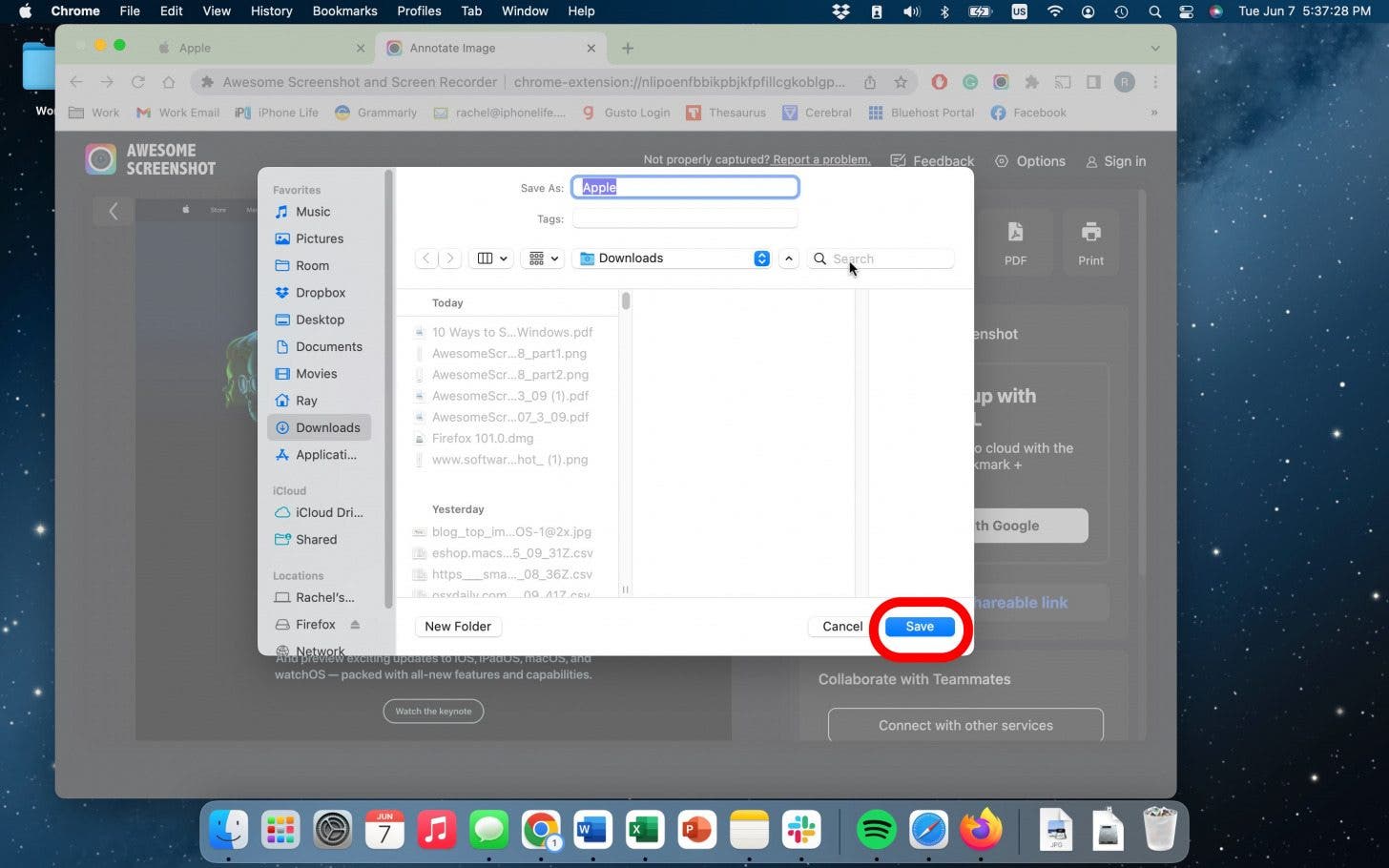1389x868 pixels.
Task: Click the Tags input field
Action: tap(685, 219)
